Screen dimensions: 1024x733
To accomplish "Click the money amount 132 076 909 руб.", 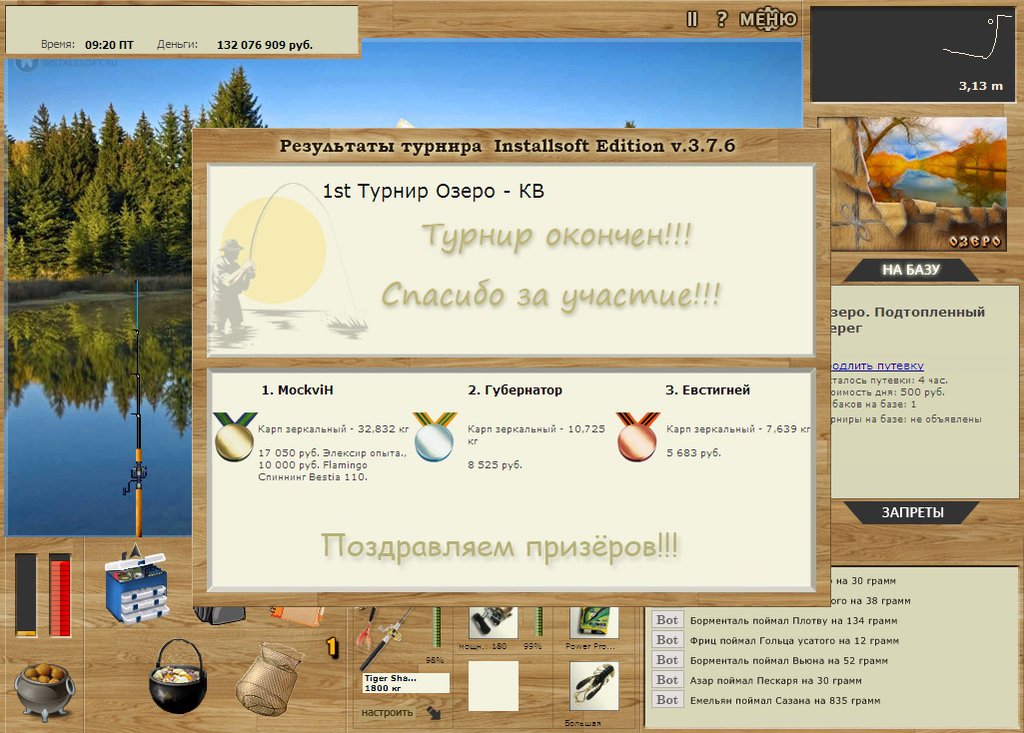I will tap(264, 45).
